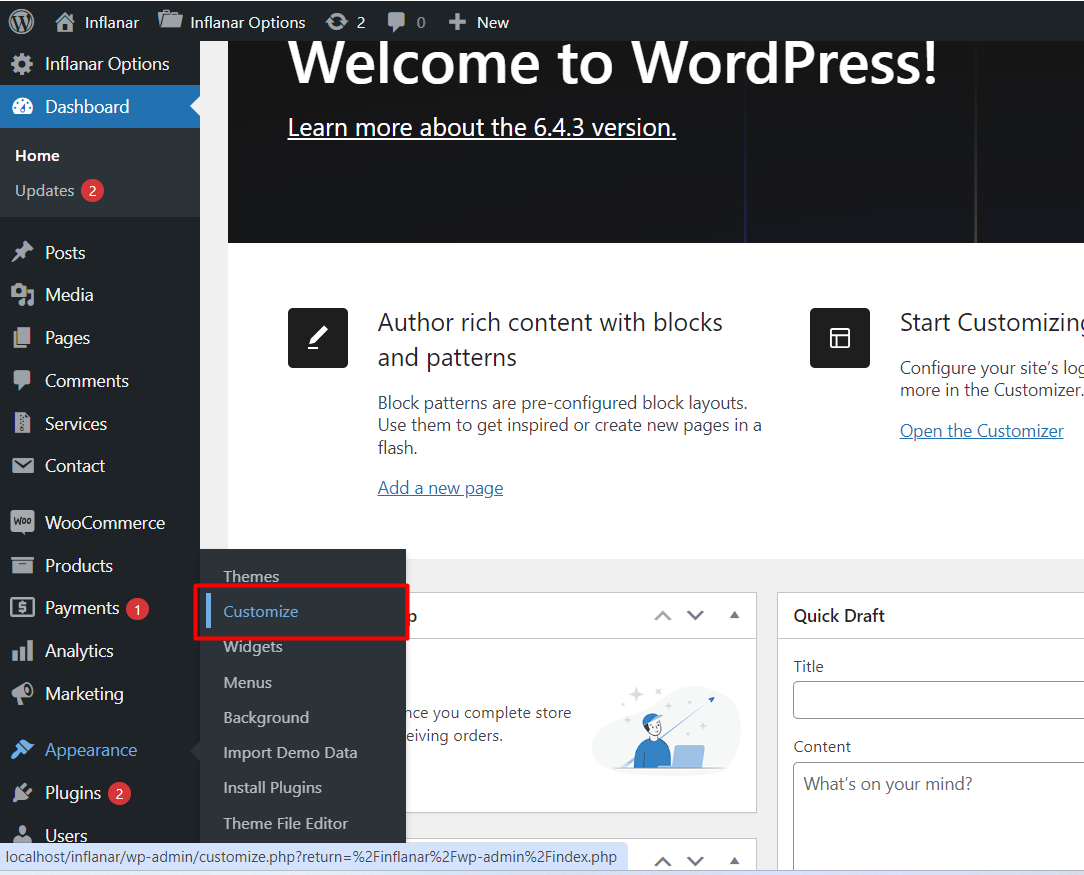Toggle the bottom widget panel with its triangle

(735, 860)
